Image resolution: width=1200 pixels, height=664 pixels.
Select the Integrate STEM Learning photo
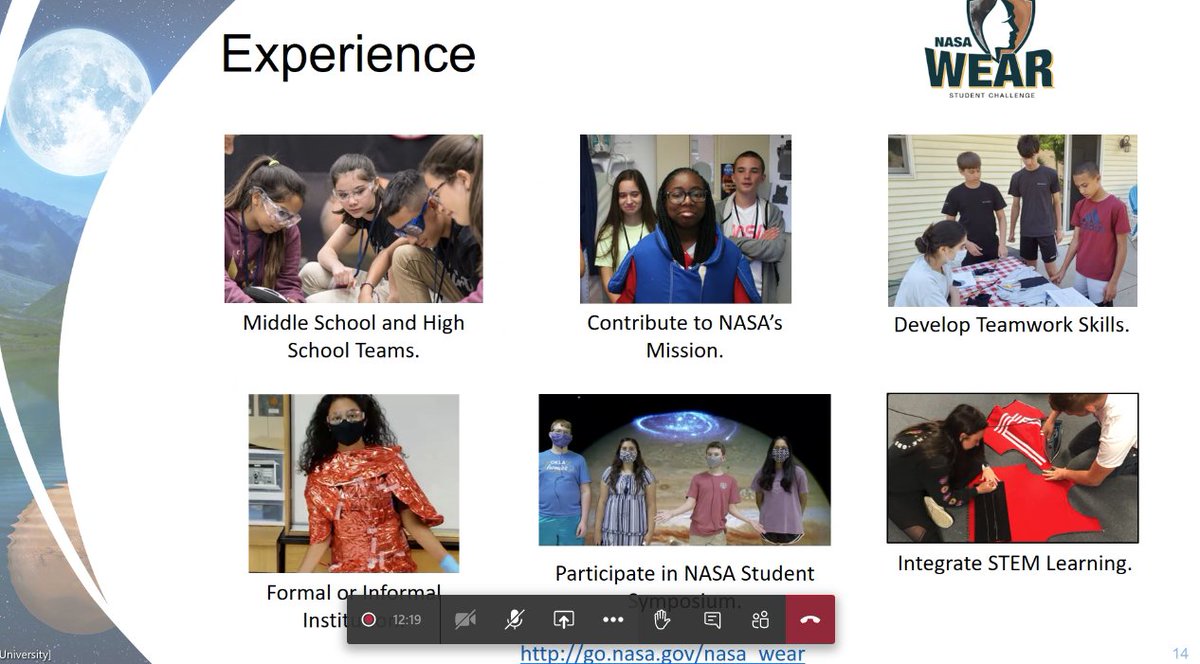(1012, 467)
